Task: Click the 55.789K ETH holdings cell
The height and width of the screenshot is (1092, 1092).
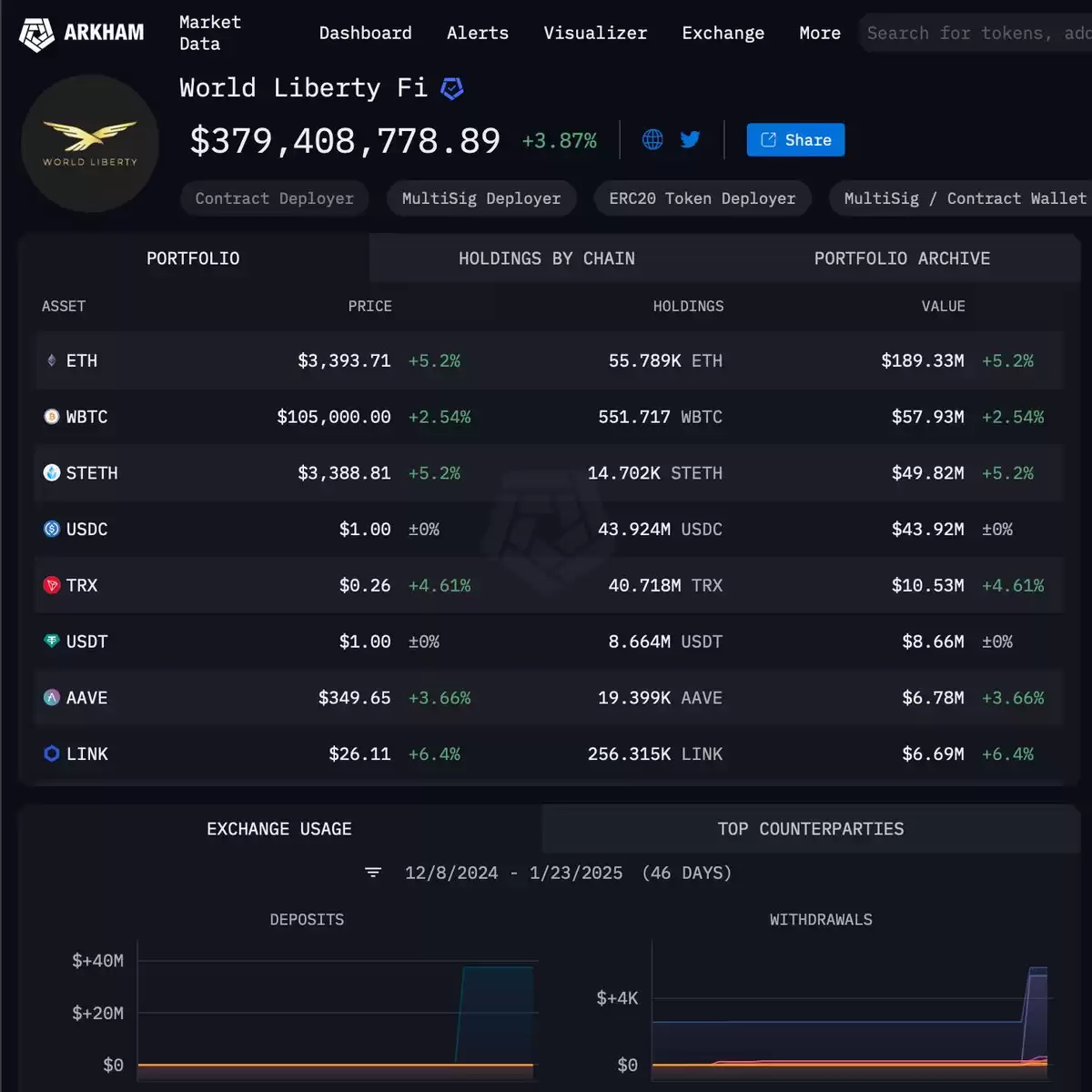Action: pyautogui.click(x=665, y=360)
